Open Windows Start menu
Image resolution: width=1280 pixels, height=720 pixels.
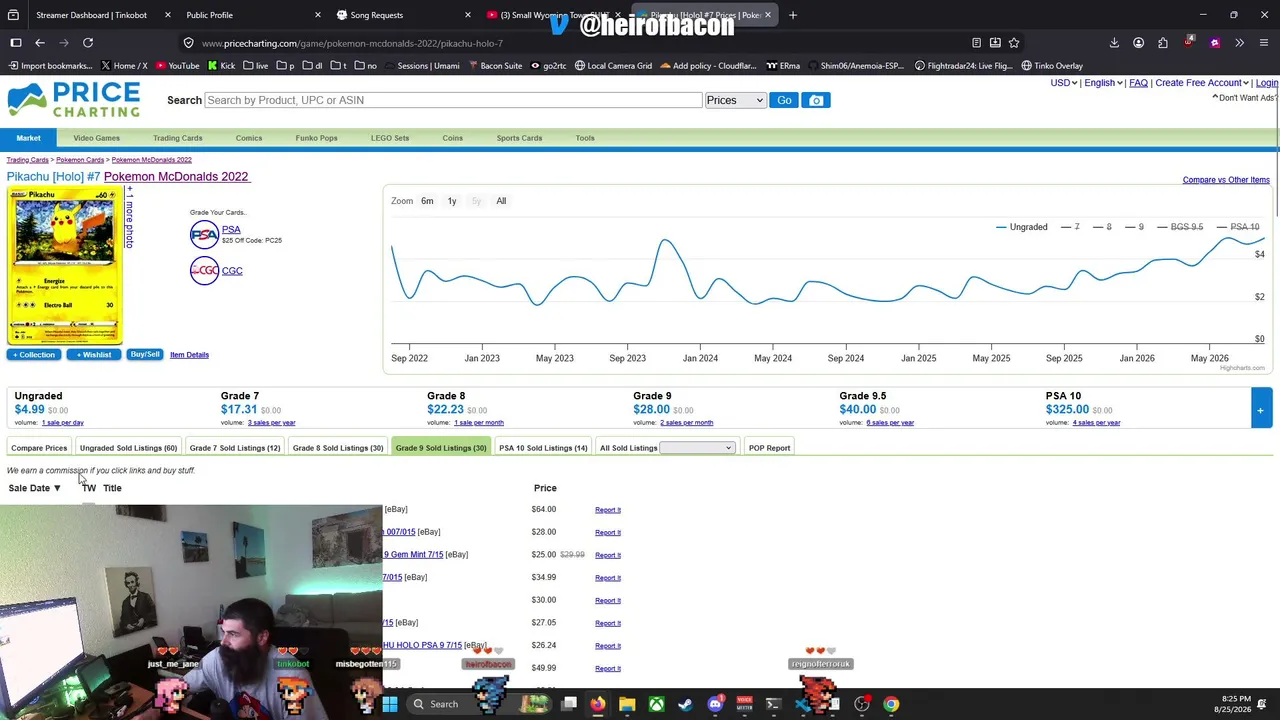click(390, 704)
